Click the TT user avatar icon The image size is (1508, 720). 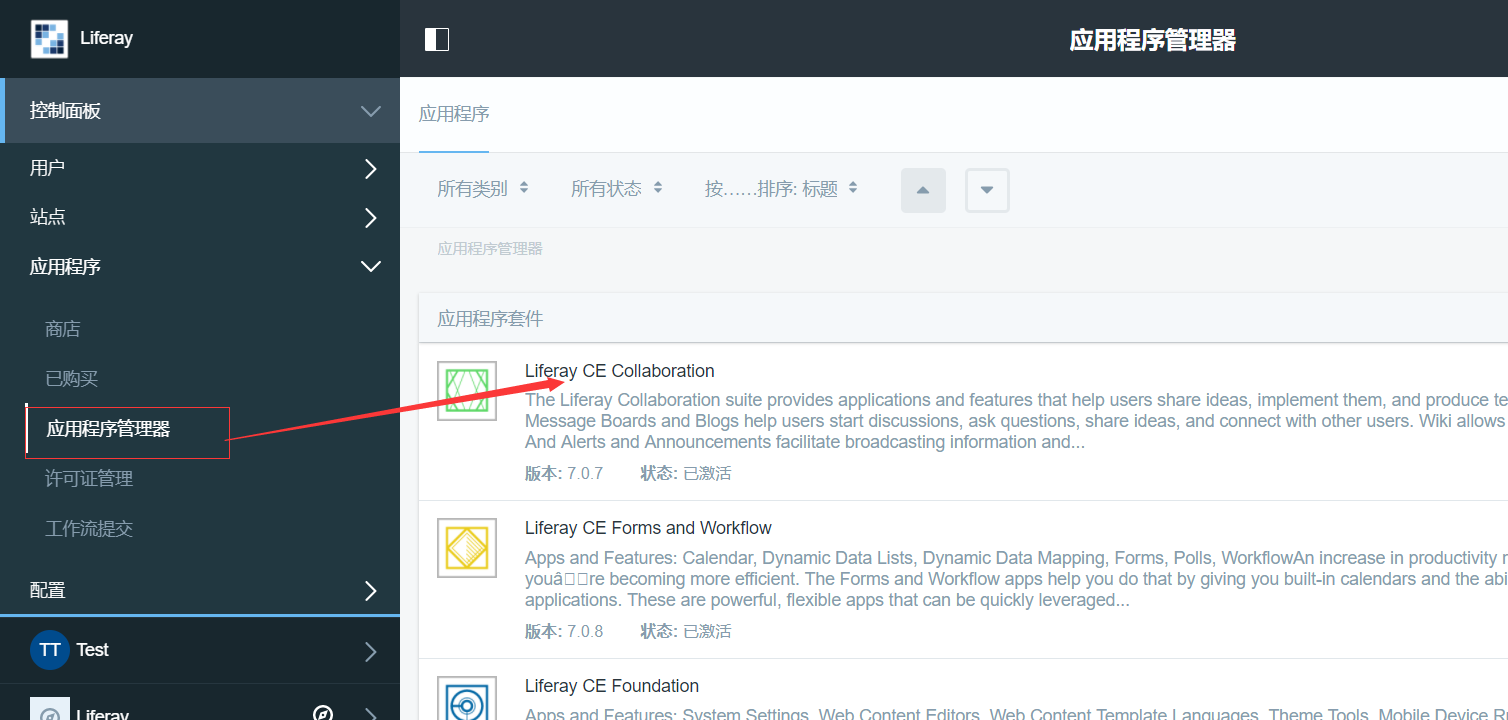(49, 650)
